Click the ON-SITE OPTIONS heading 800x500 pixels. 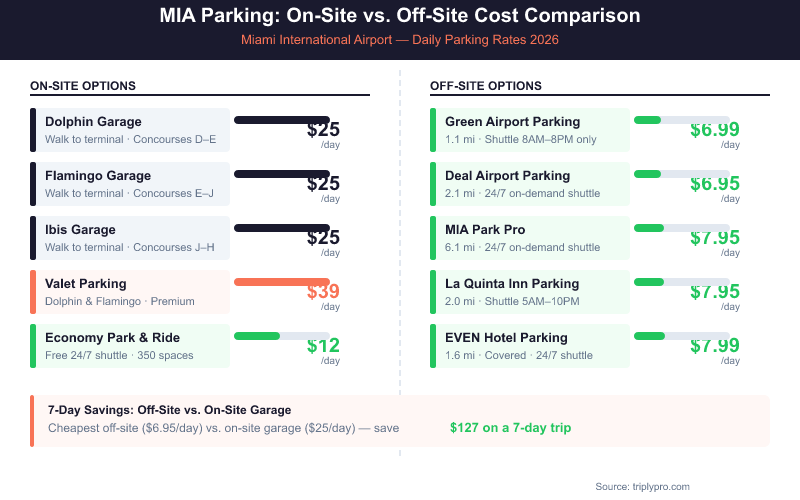click(x=83, y=86)
